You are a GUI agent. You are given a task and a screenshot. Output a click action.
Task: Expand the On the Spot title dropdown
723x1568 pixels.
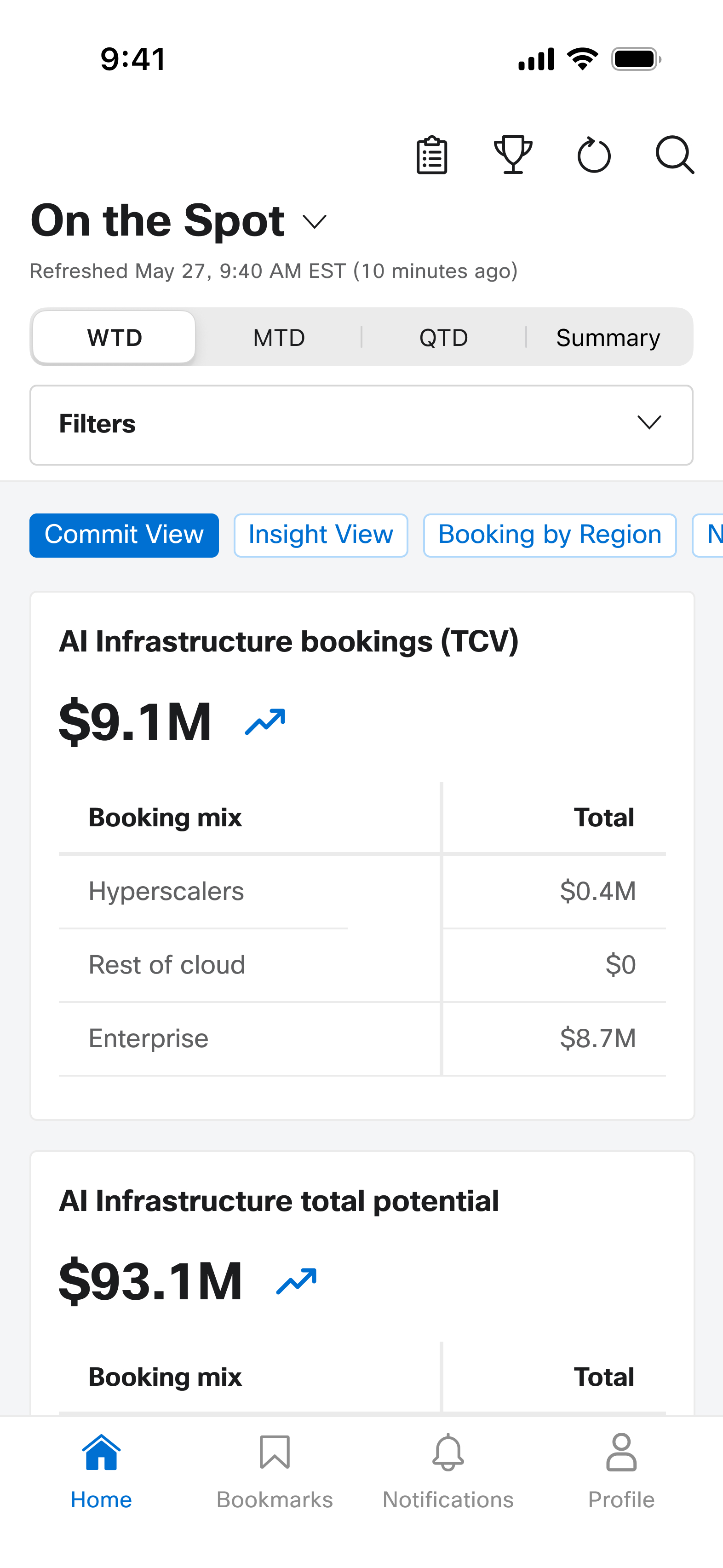click(x=315, y=222)
